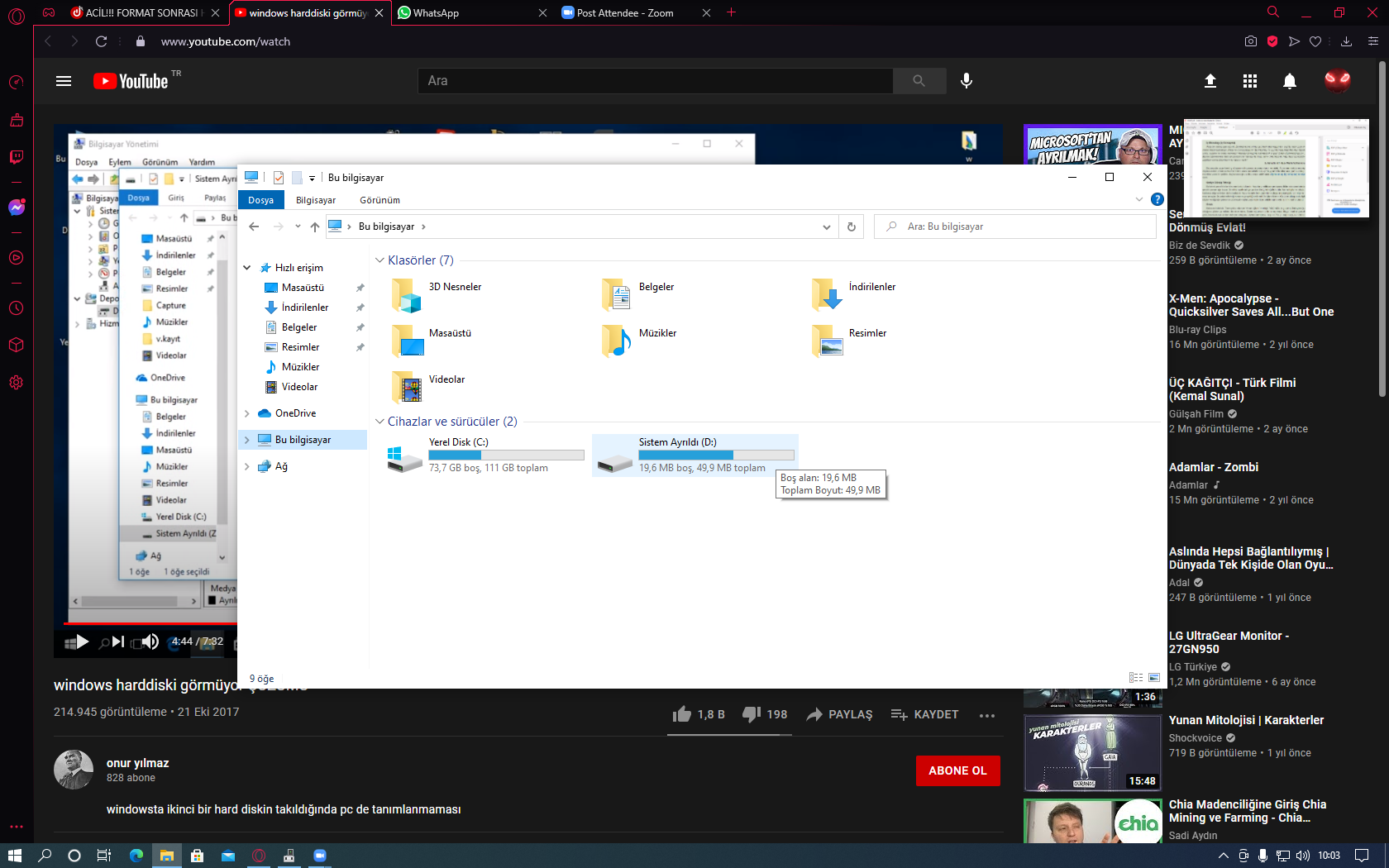Open a new browser tab
Viewport: 1389px width, 868px height.
[x=731, y=12]
